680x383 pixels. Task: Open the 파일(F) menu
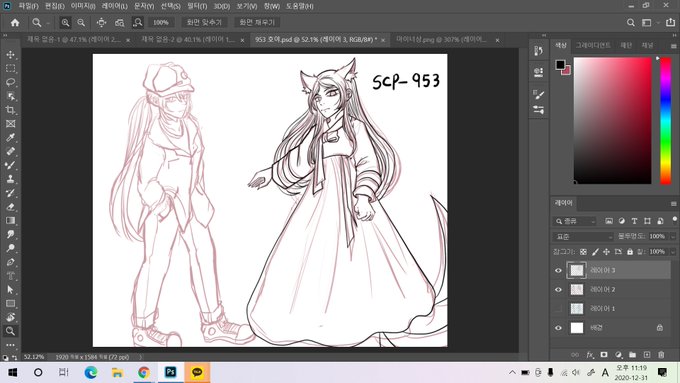click(28, 6)
